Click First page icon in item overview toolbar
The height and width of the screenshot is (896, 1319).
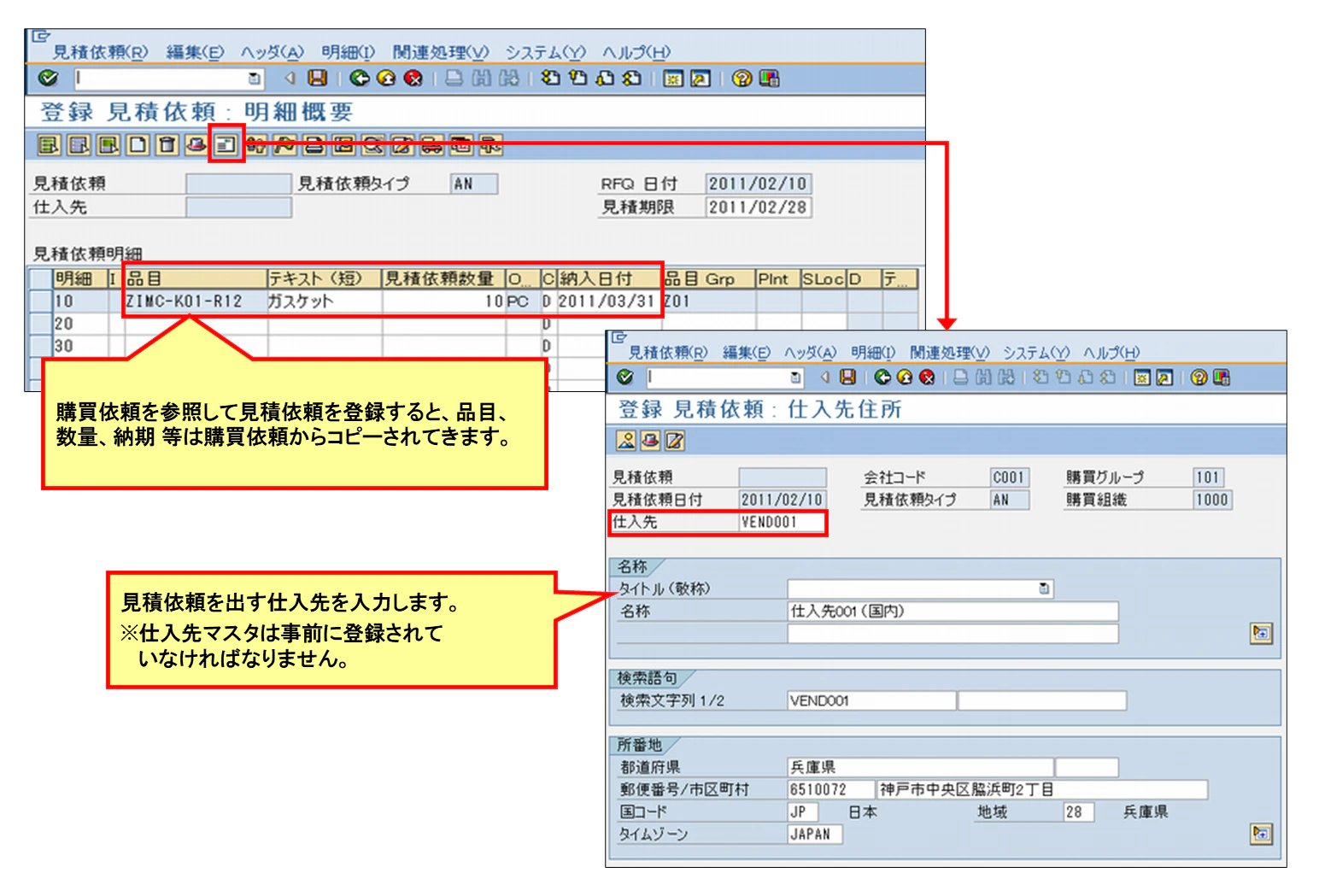(552, 79)
